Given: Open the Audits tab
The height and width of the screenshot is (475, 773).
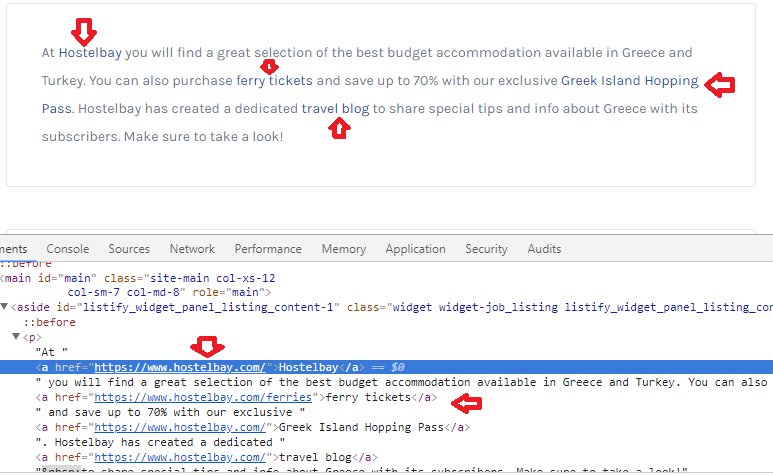Looking at the screenshot, I should point(544,249).
